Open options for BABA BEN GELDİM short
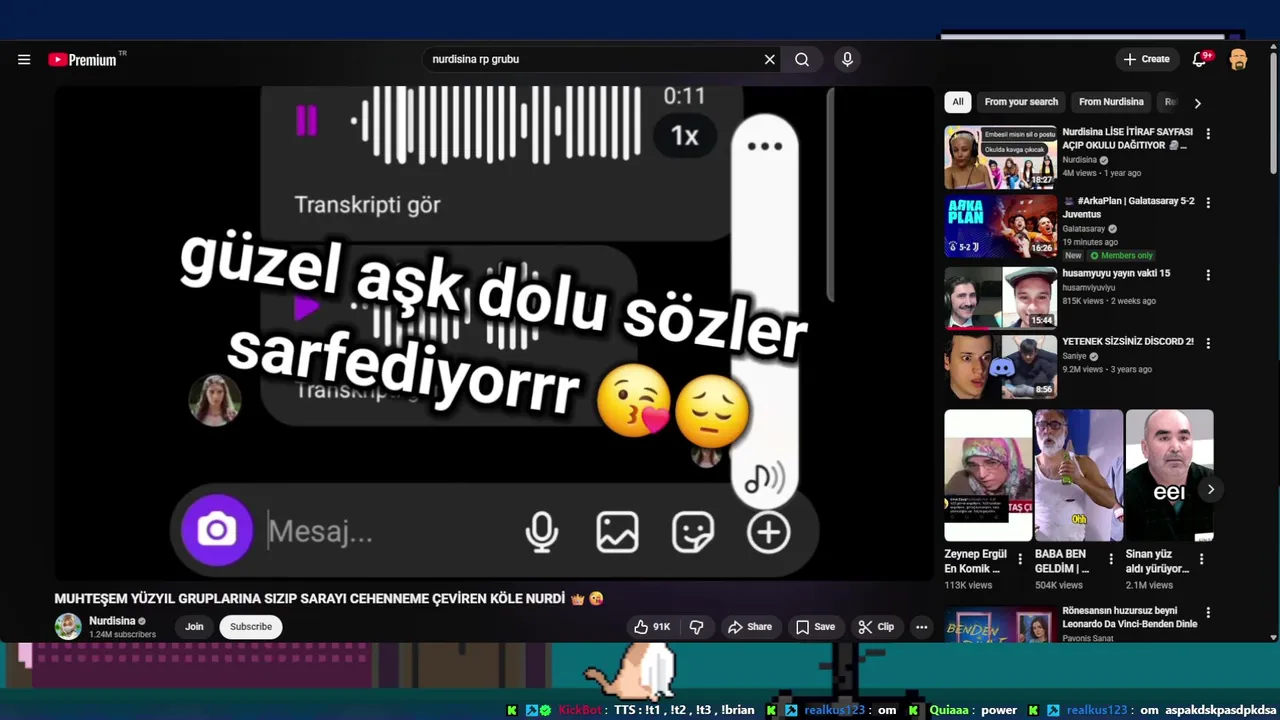The height and width of the screenshot is (720, 1280). click(x=1111, y=560)
